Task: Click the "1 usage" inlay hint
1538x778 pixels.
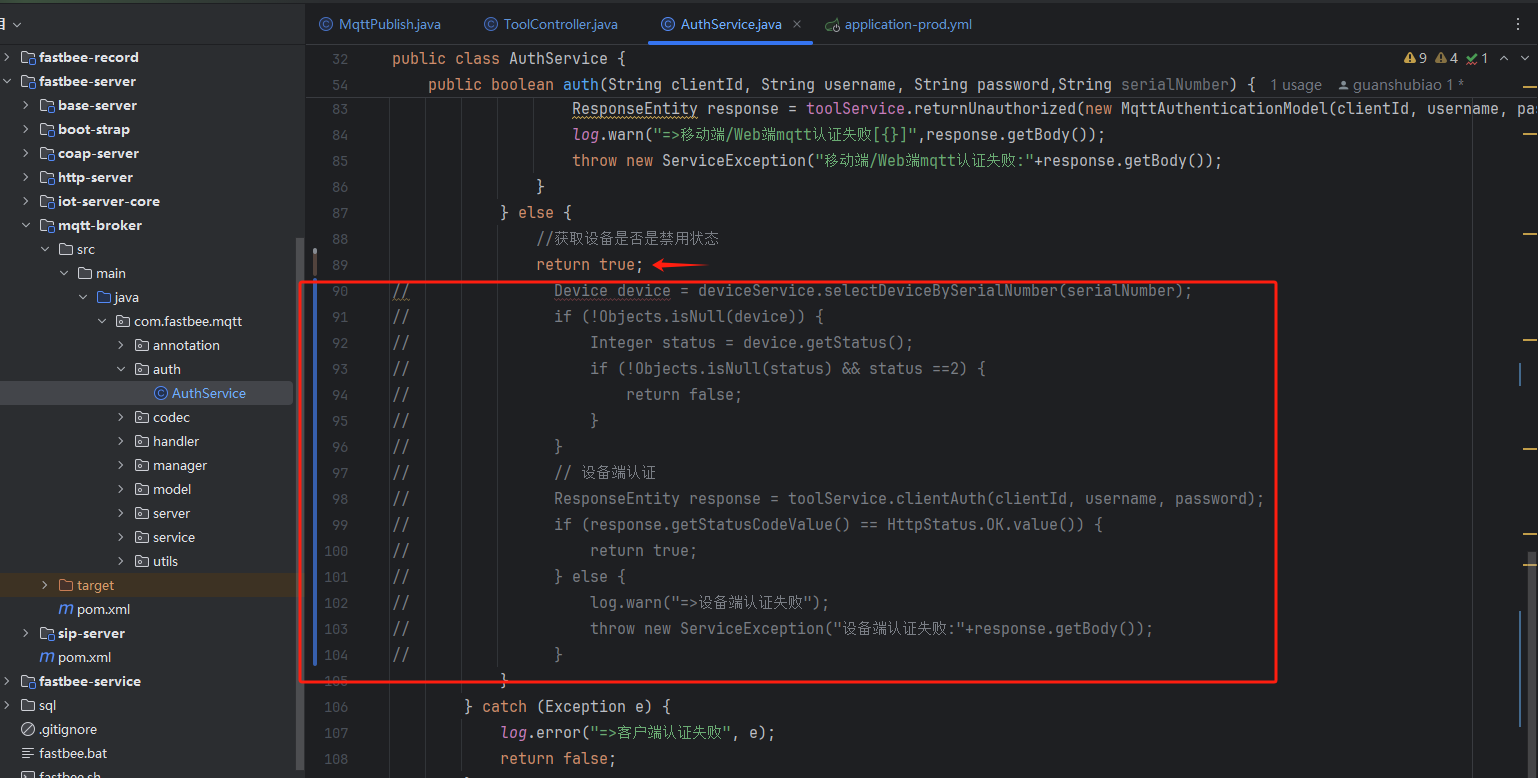Action: point(1296,85)
